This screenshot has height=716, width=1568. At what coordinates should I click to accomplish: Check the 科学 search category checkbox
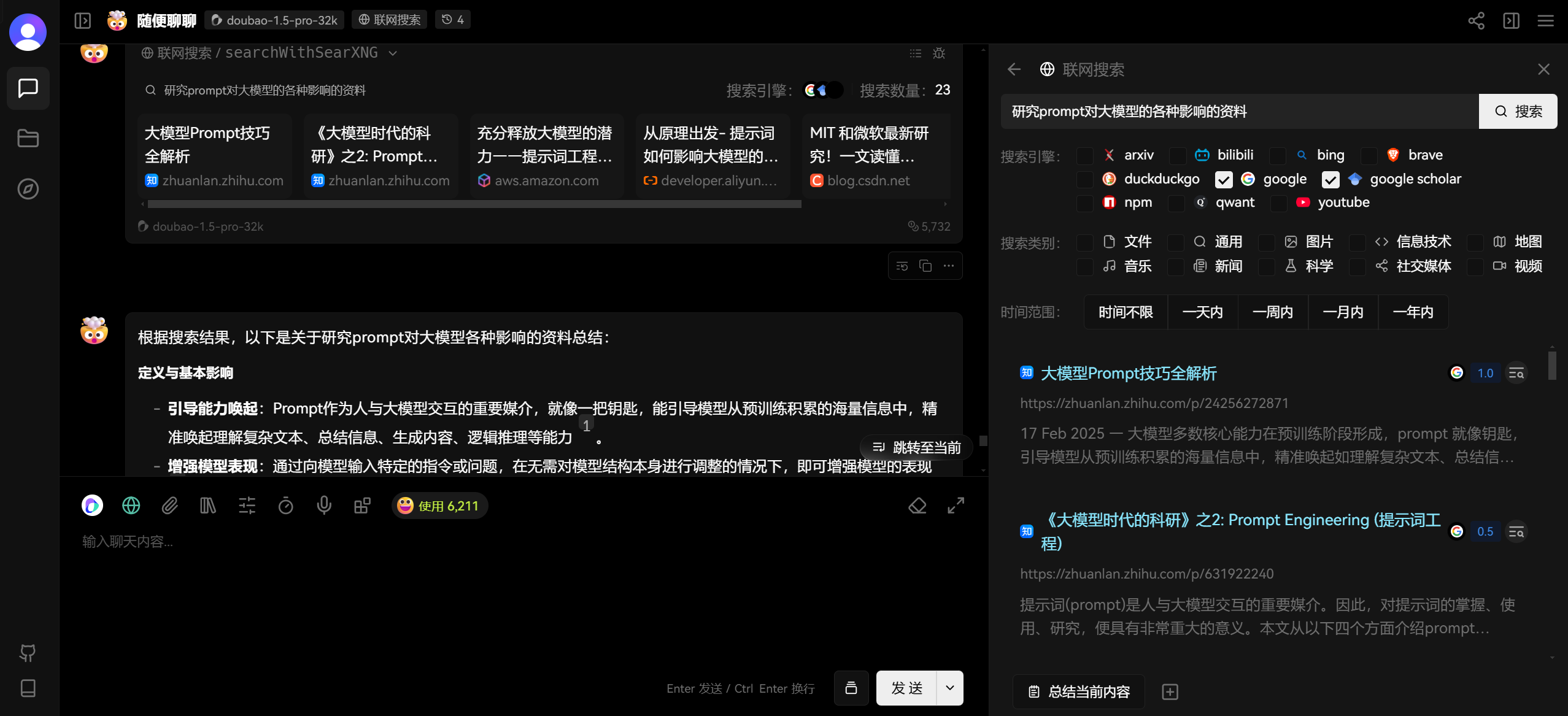click(x=1266, y=267)
